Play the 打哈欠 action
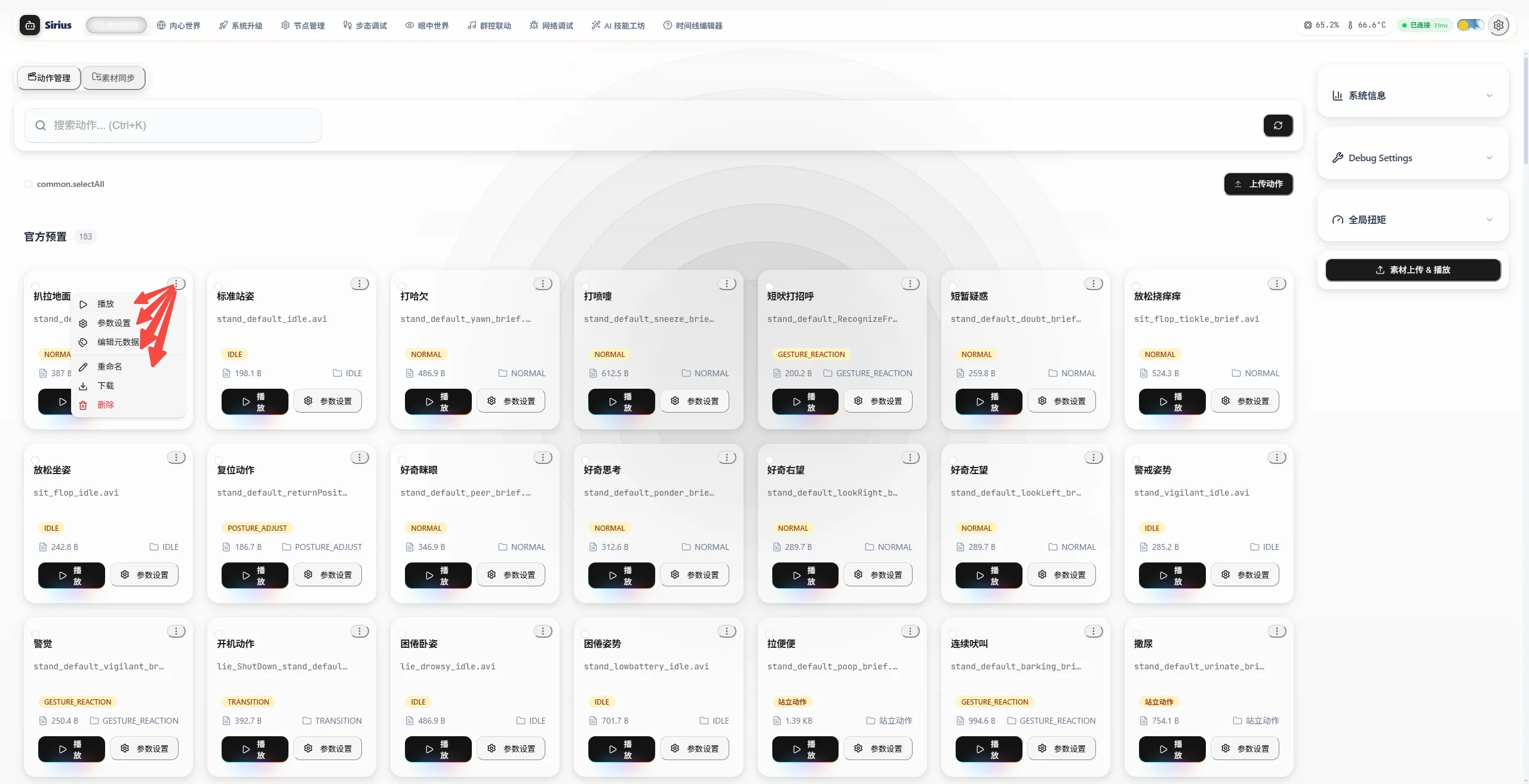Image resolution: width=1529 pixels, height=784 pixels. pos(438,401)
